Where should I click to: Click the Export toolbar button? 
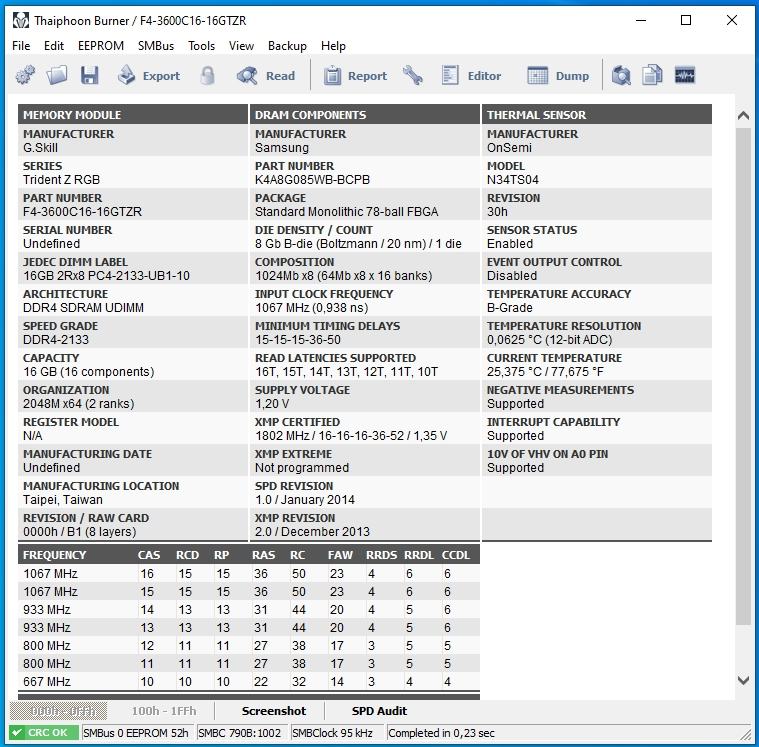tap(148, 76)
